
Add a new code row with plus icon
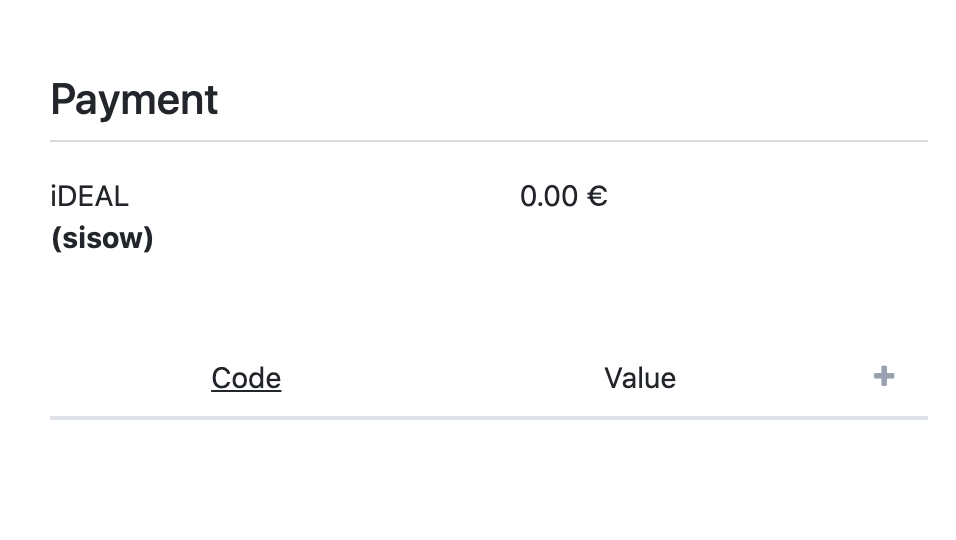click(883, 377)
